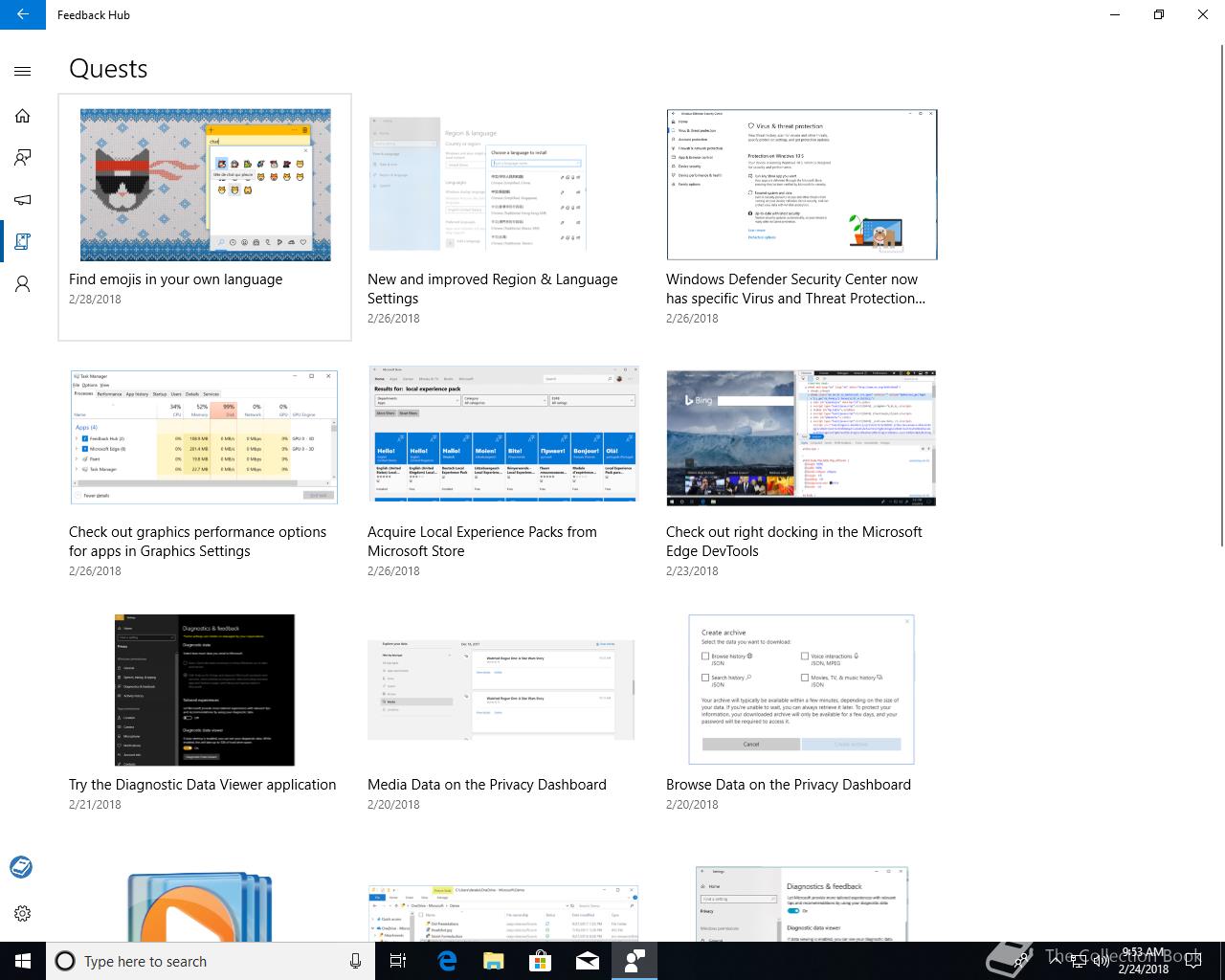1225x980 pixels.
Task: Open 'Find emojis in your own language'
Action: pyautogui.click(x=176, y=279)
